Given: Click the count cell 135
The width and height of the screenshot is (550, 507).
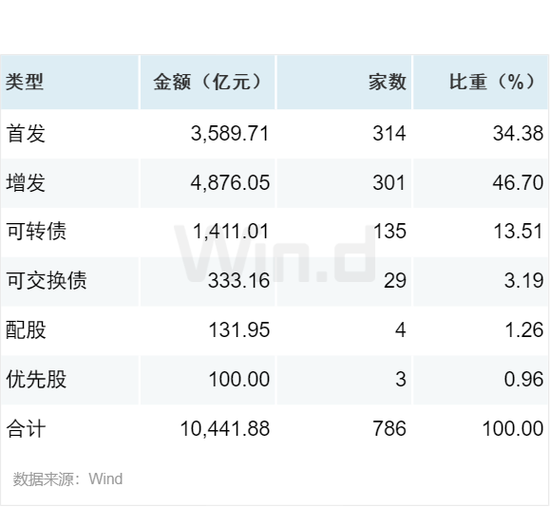Looking at the screenshot, I should (x=389, y=232).
